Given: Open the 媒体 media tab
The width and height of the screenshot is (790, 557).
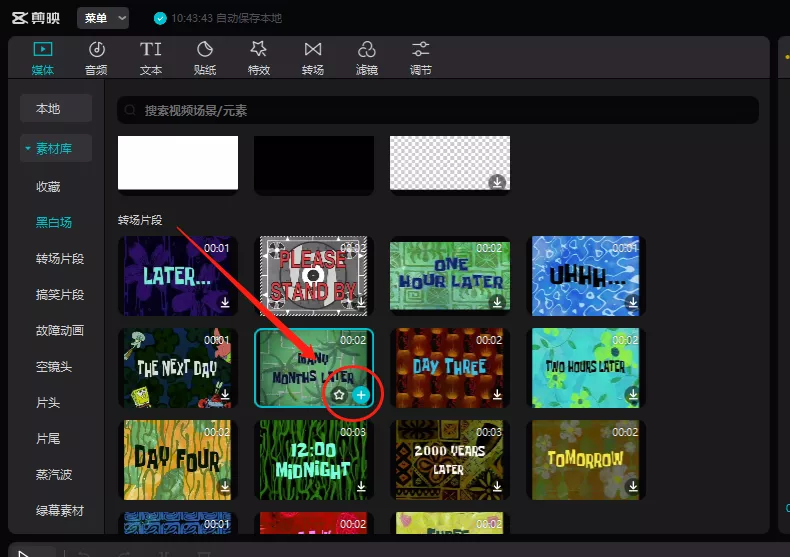Looking at the screenshot, I should tap(43, 58).
